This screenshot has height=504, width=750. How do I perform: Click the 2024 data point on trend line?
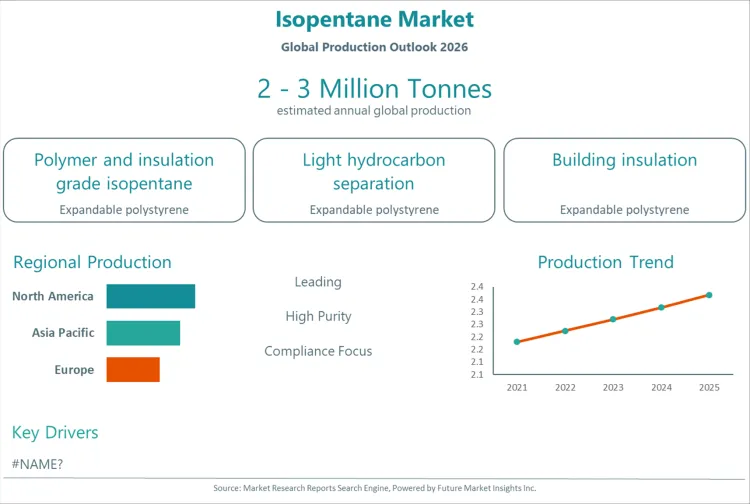pyautogui.click(x=662, y=307)
